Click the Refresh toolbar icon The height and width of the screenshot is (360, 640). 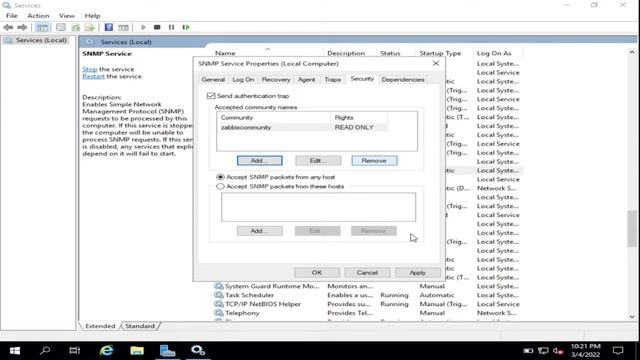[x=76, y=27]
